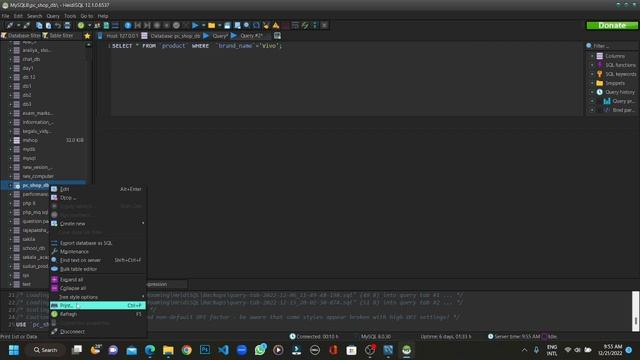Select the mshop database in tree
This screenshot has height=360, width=640.
tap(30, 140)
